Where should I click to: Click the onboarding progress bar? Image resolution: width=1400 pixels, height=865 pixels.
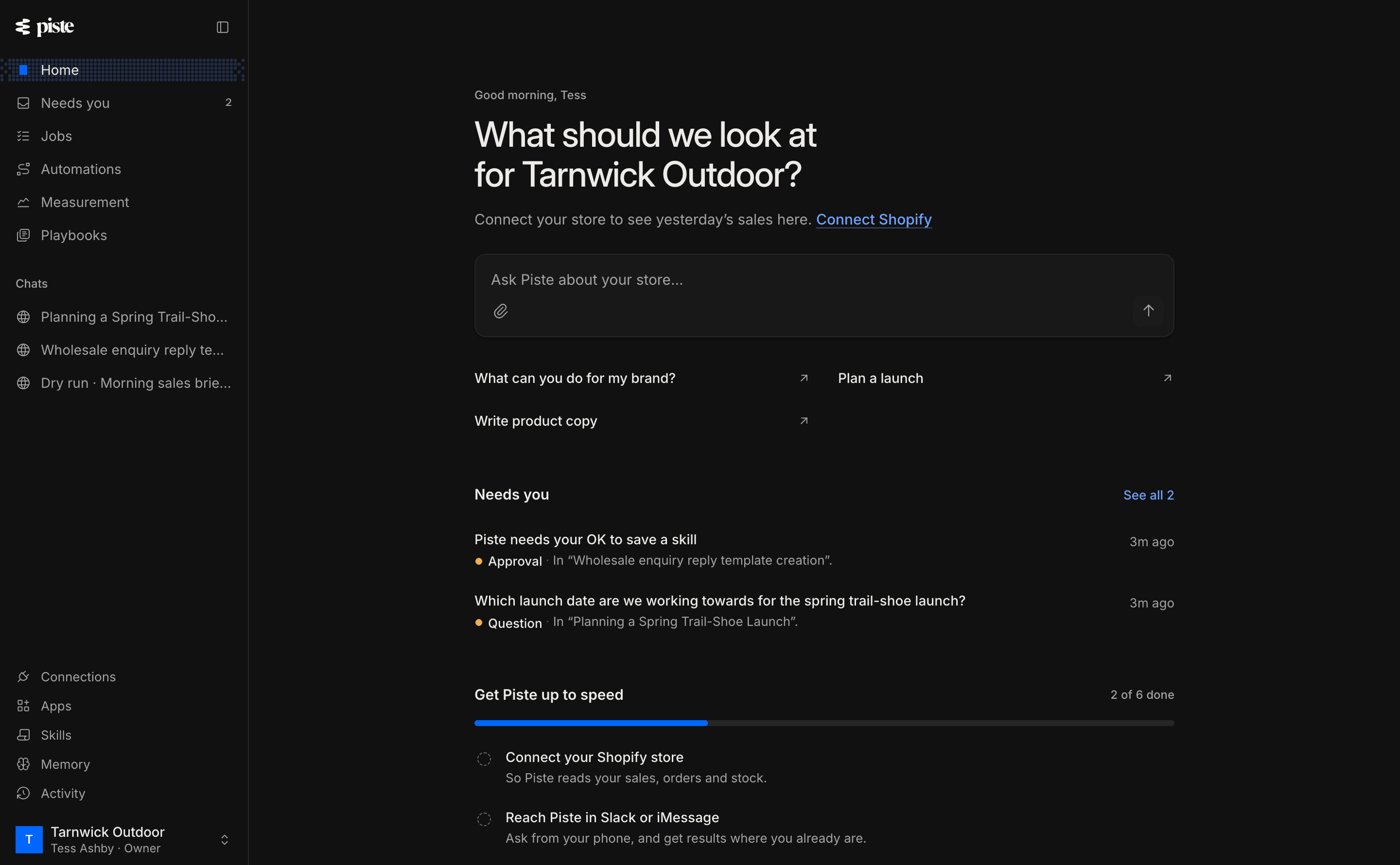point(824,723)
